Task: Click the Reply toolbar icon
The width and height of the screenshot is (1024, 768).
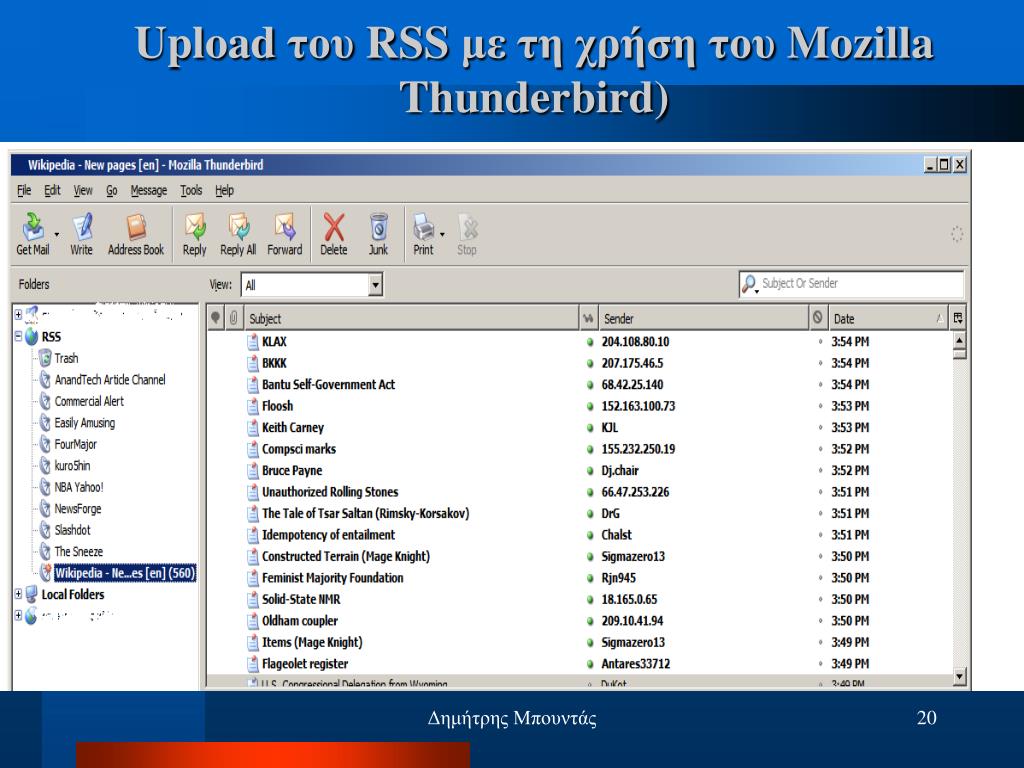Action: (x=195, y=233)
